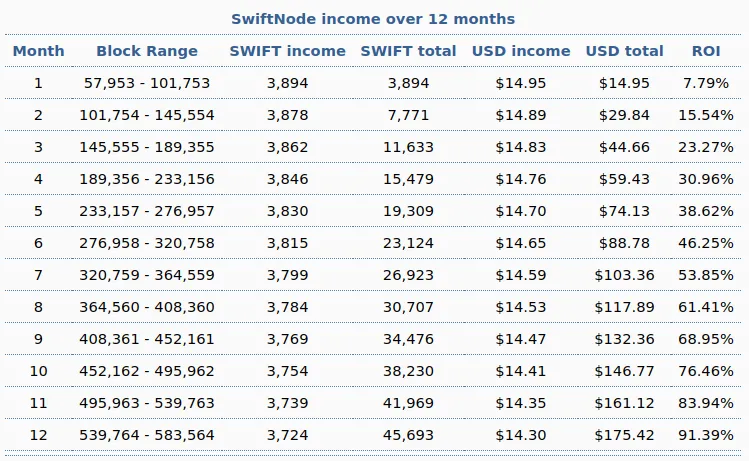This screenshot has width=749, height=461.
Task: Click ROI value '30.96%'
Action: [706, 179]
